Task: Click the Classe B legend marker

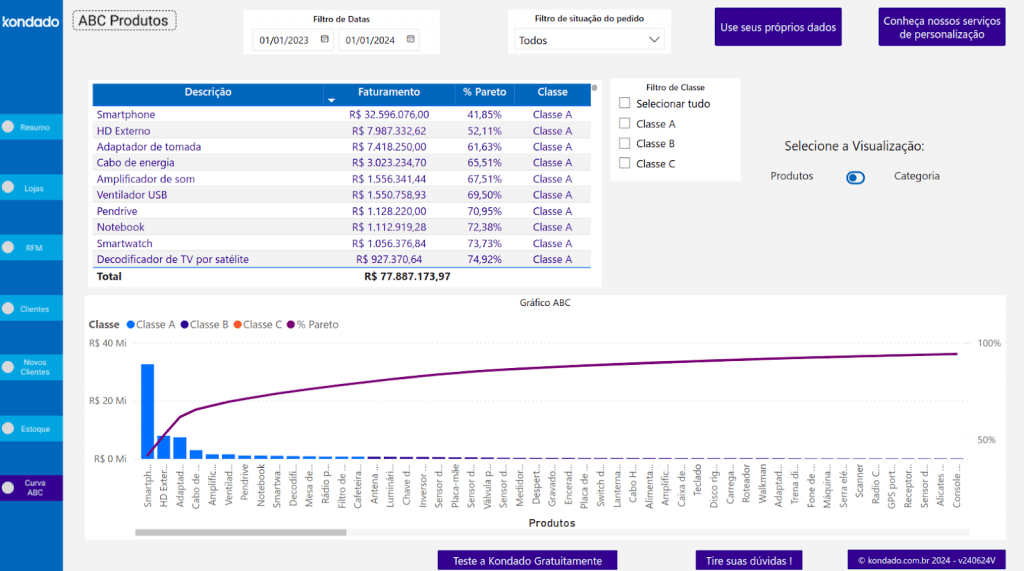Action: pyautogui.click(x=184, y=325)
